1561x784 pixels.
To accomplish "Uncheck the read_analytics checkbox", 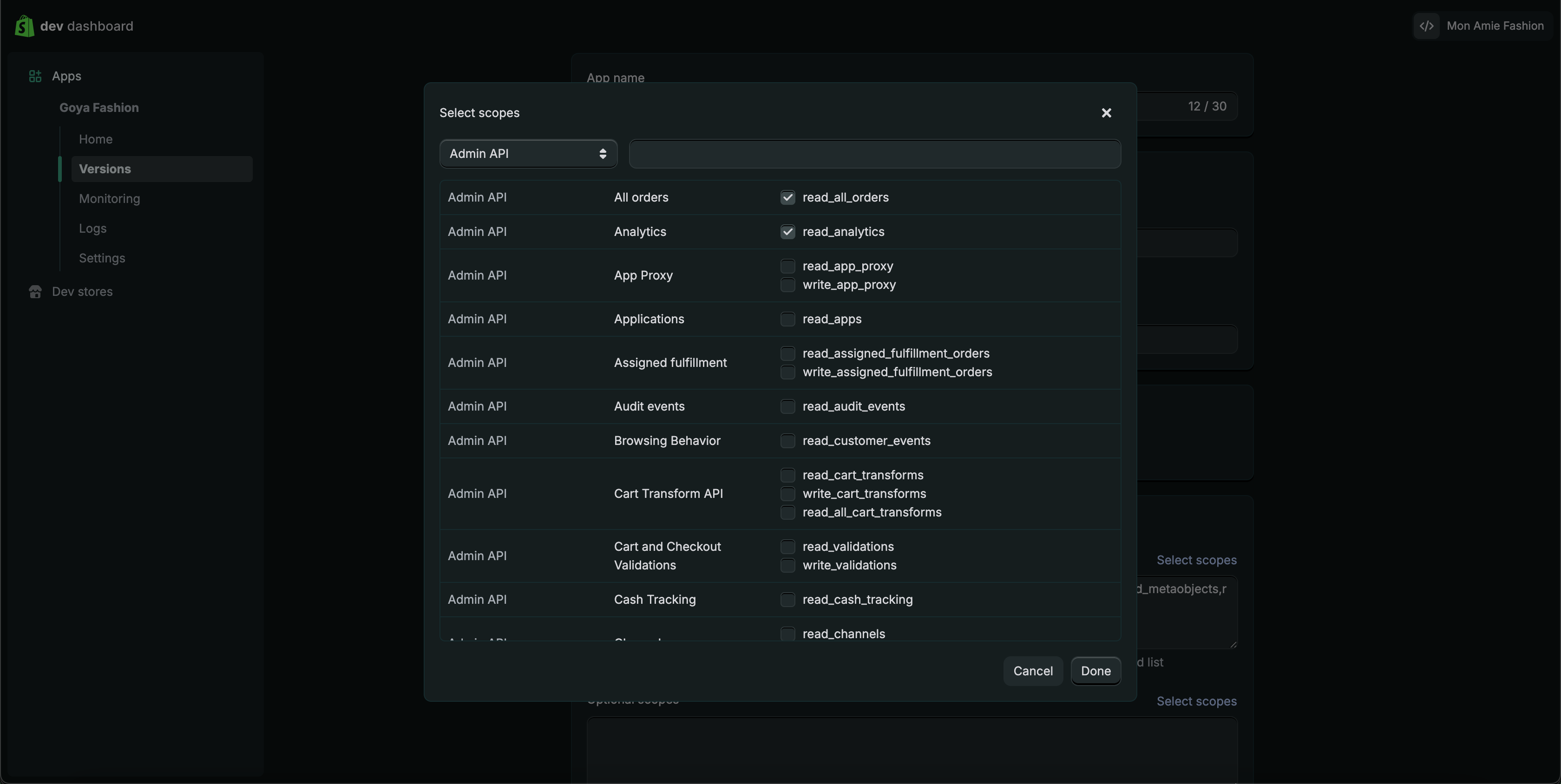I will pyautogui.click(x=787, y=232).
